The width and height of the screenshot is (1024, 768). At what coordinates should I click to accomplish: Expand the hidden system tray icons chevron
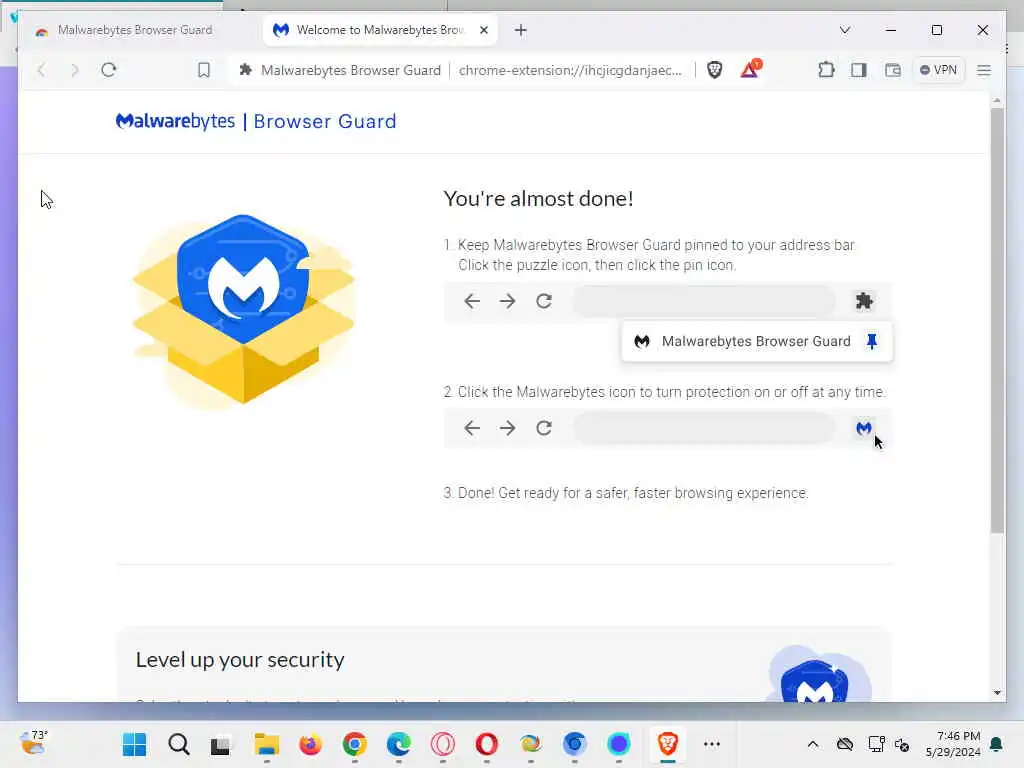pos(813,744)
